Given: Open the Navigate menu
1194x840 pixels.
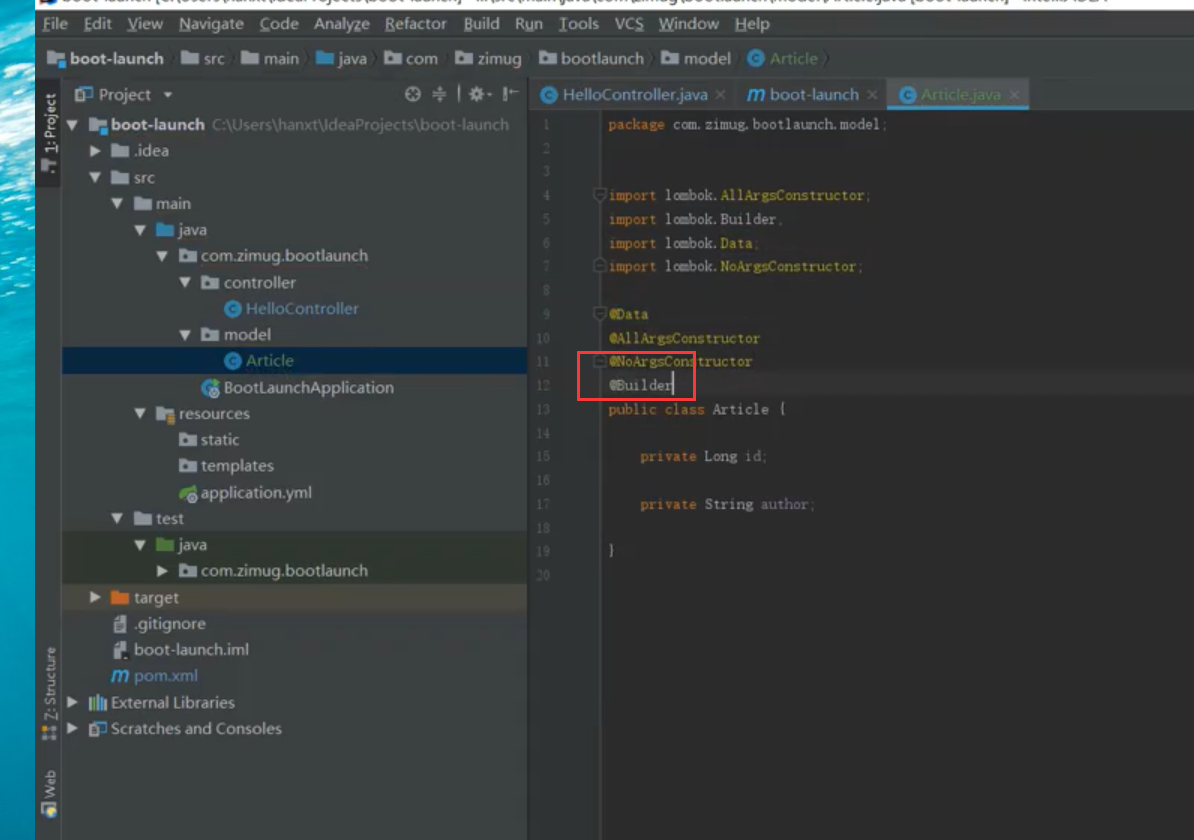Looking at the screenshot, I should coord(211,24).
